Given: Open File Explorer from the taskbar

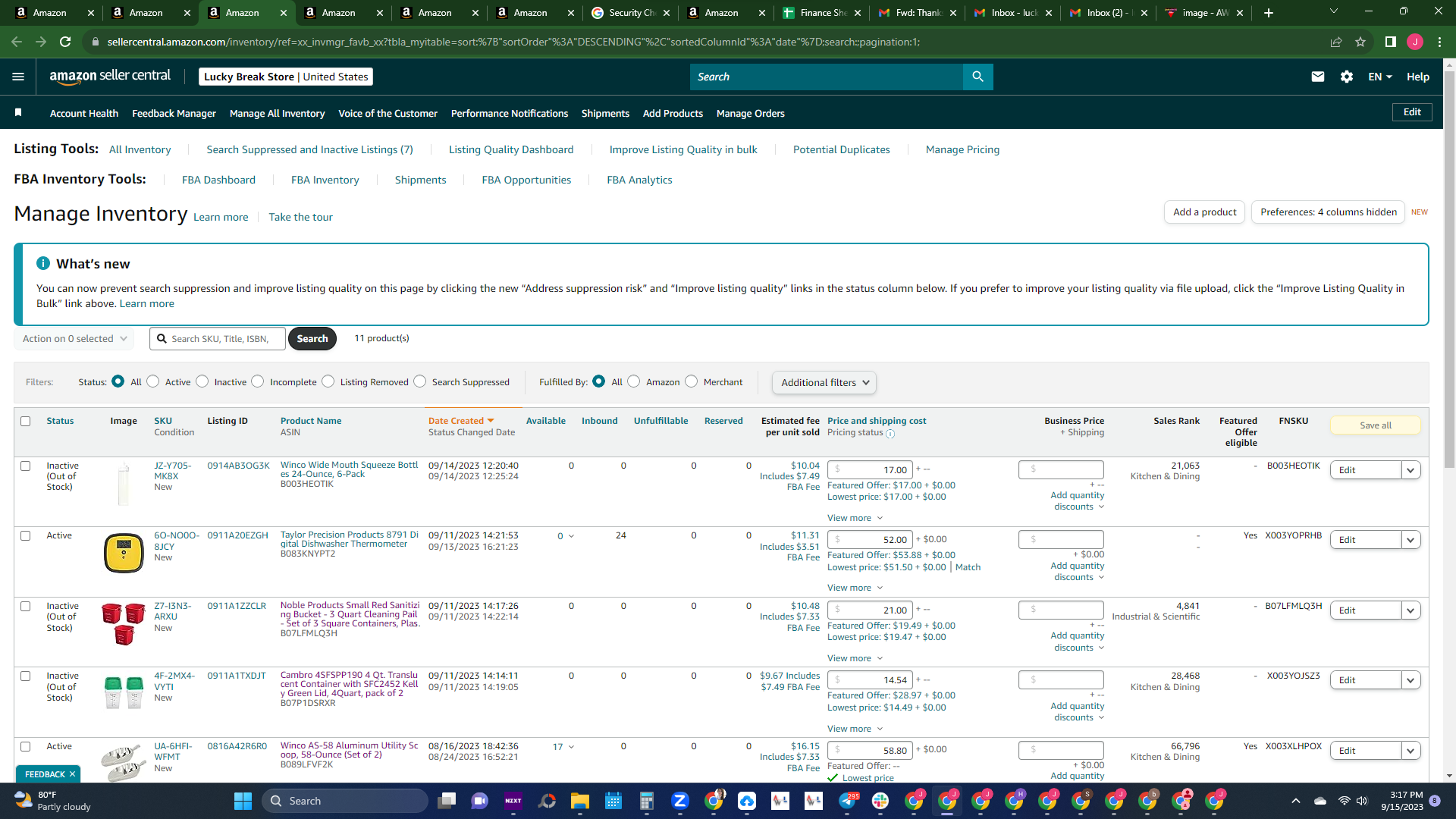Looking at the screenshot, I should click(580, 801).
